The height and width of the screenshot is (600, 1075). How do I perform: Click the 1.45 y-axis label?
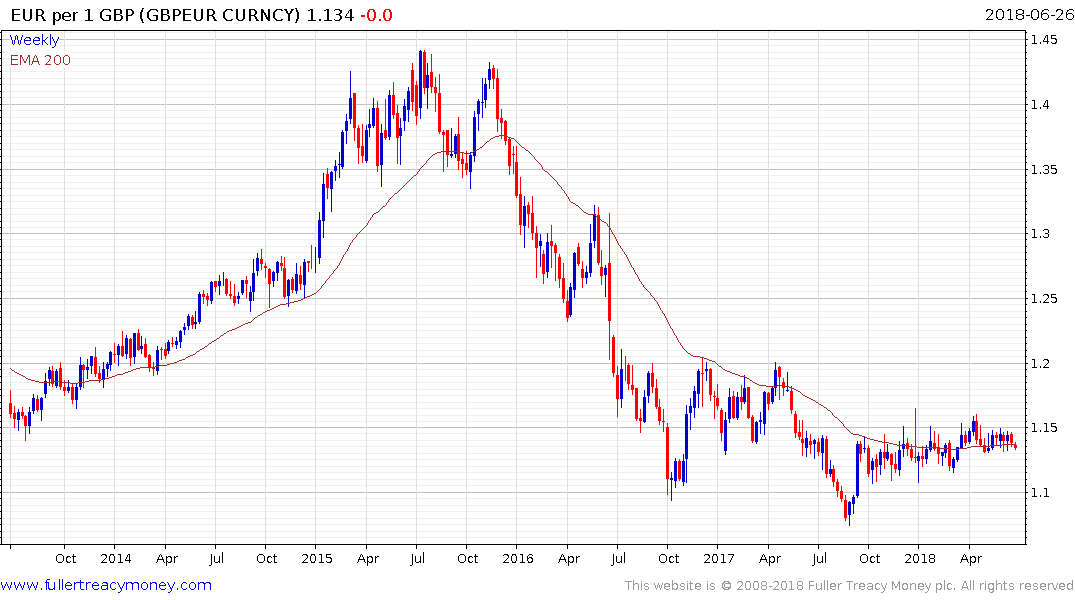1044,40
